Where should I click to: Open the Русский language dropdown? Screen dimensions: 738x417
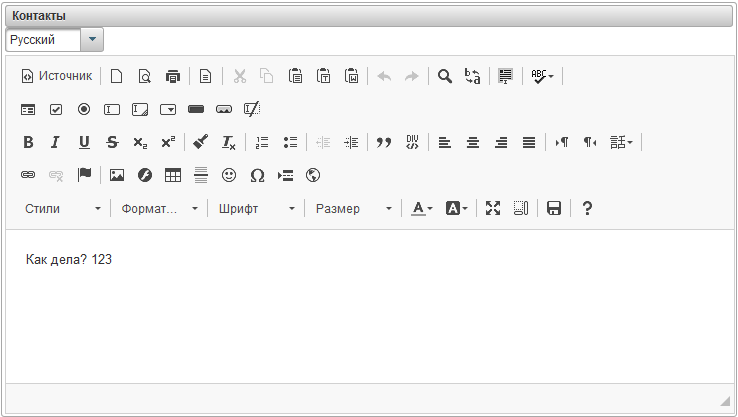point(91,40)
